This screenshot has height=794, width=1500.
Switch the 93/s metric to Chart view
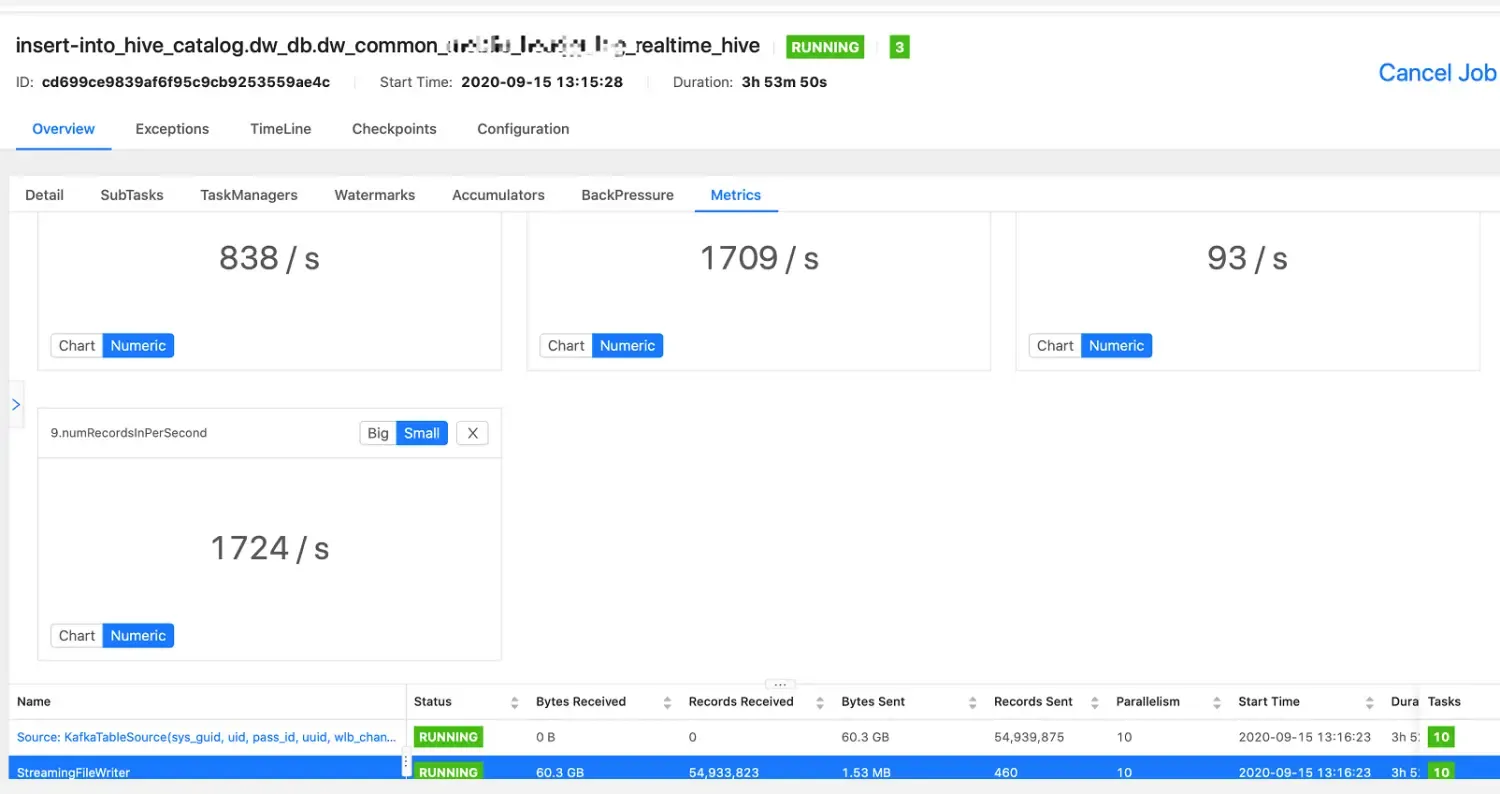tap(1054, 345)
